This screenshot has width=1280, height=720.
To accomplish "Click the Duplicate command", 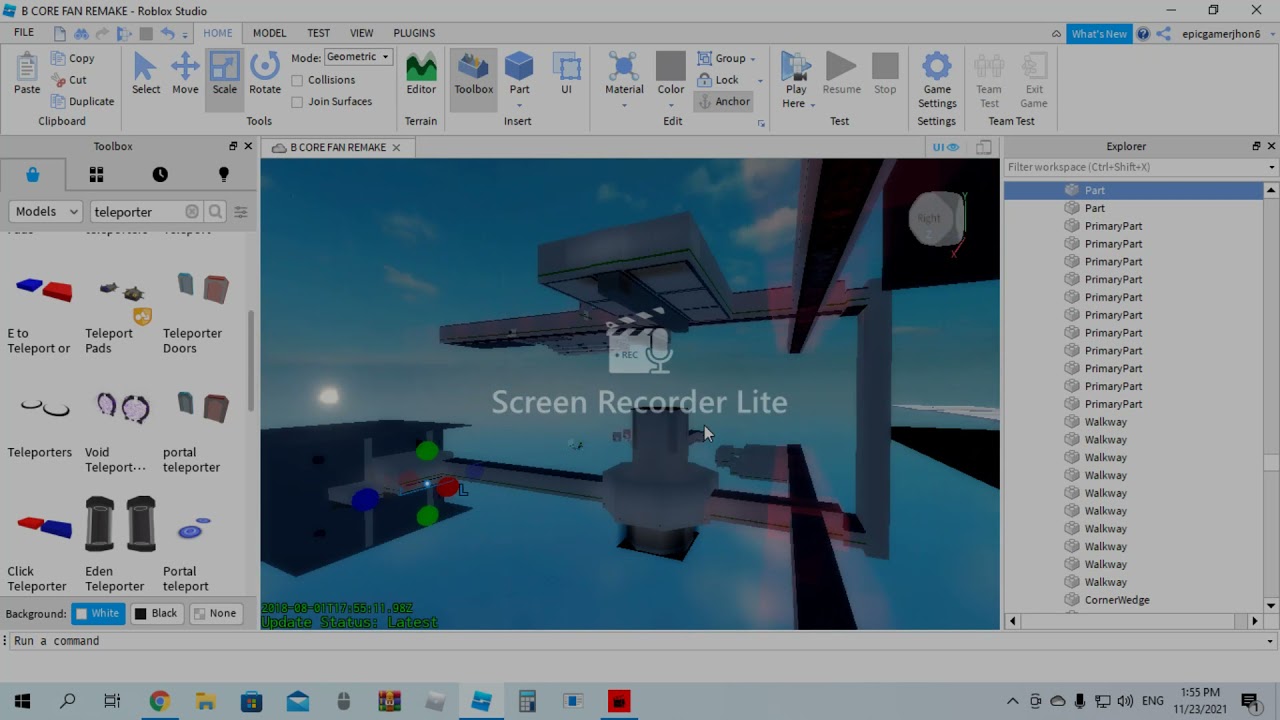I will [82, 101].
